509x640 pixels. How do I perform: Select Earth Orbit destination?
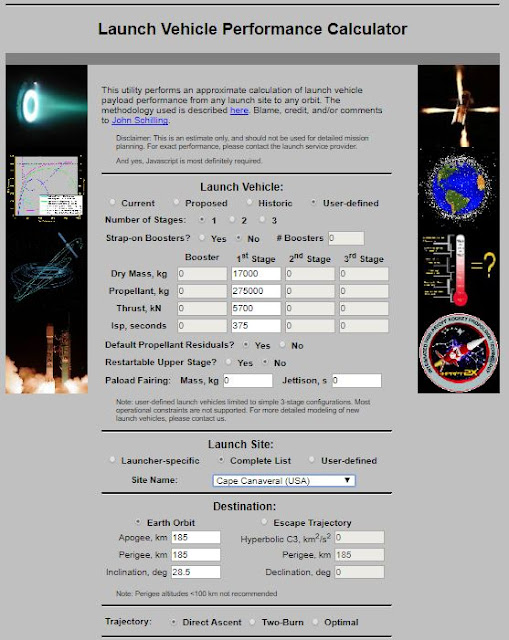pos(138,522)
